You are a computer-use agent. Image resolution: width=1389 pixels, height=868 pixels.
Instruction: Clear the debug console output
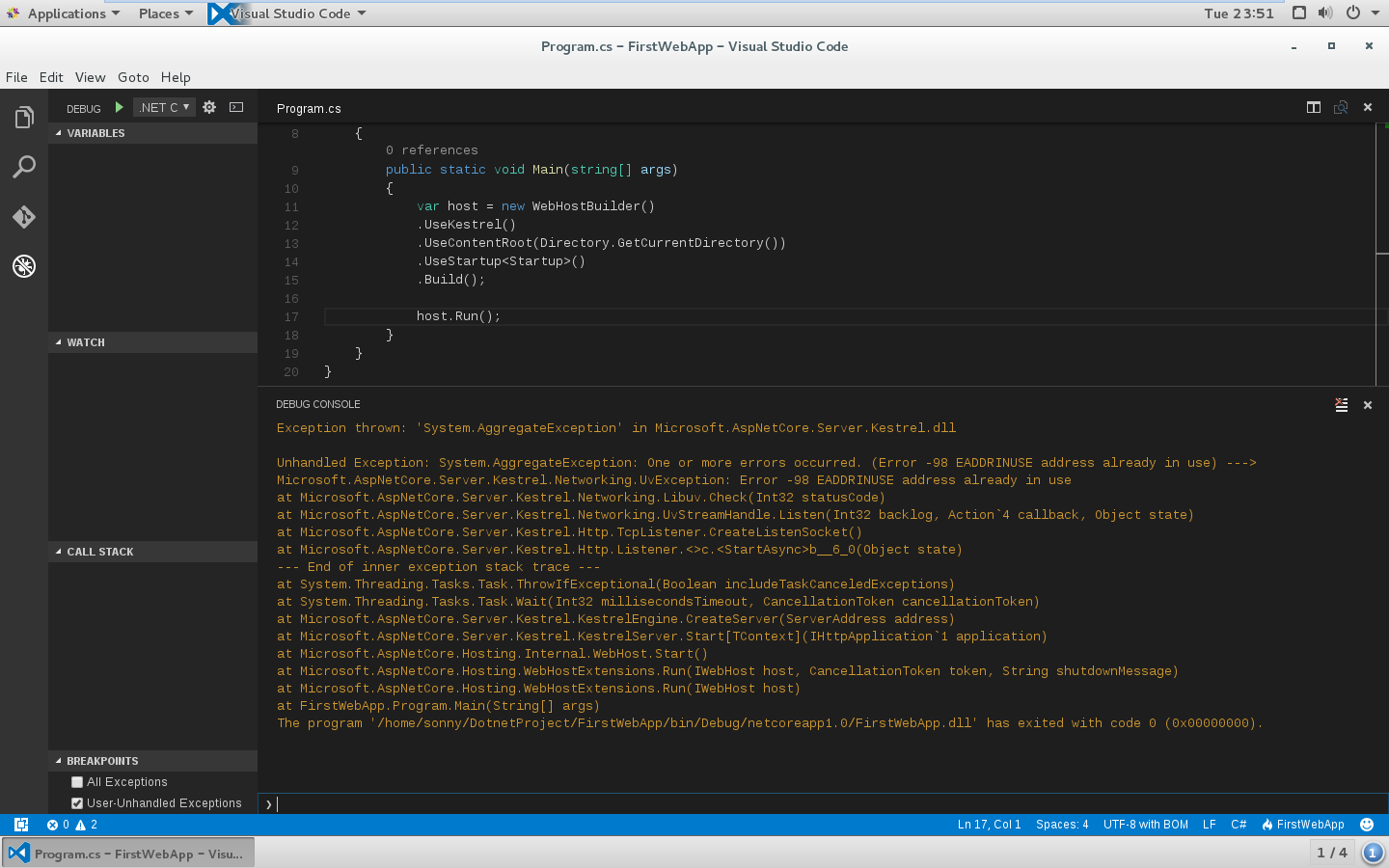pyautogui.click(x=1341, y=405)
